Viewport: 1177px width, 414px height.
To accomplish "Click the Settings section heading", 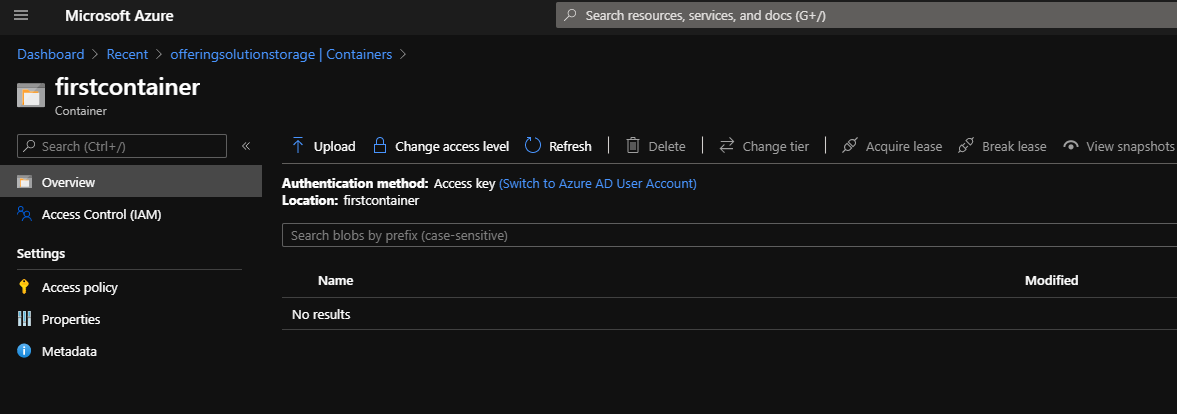I will 41,254.
